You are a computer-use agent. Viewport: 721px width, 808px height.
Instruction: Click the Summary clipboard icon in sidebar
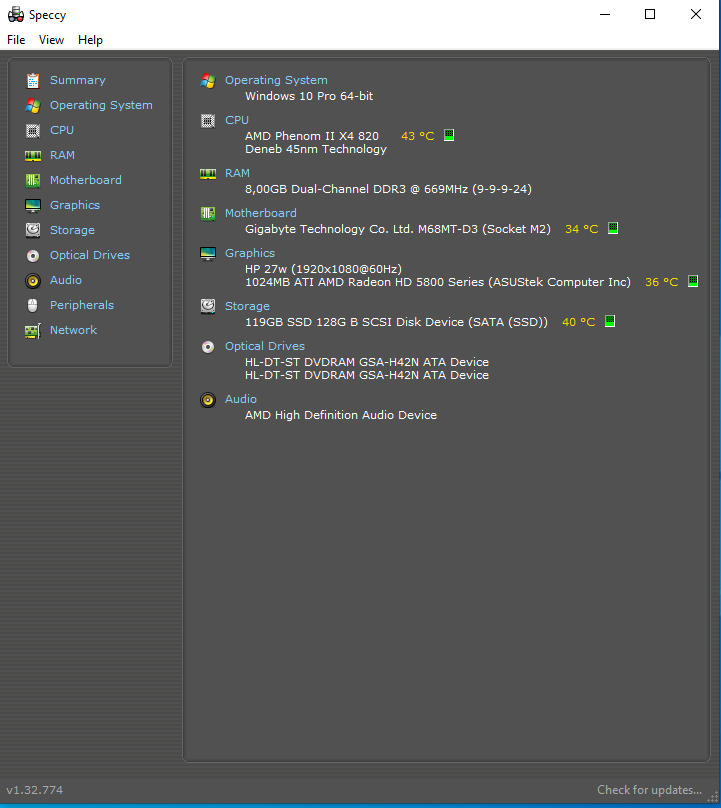coord(33,80)
